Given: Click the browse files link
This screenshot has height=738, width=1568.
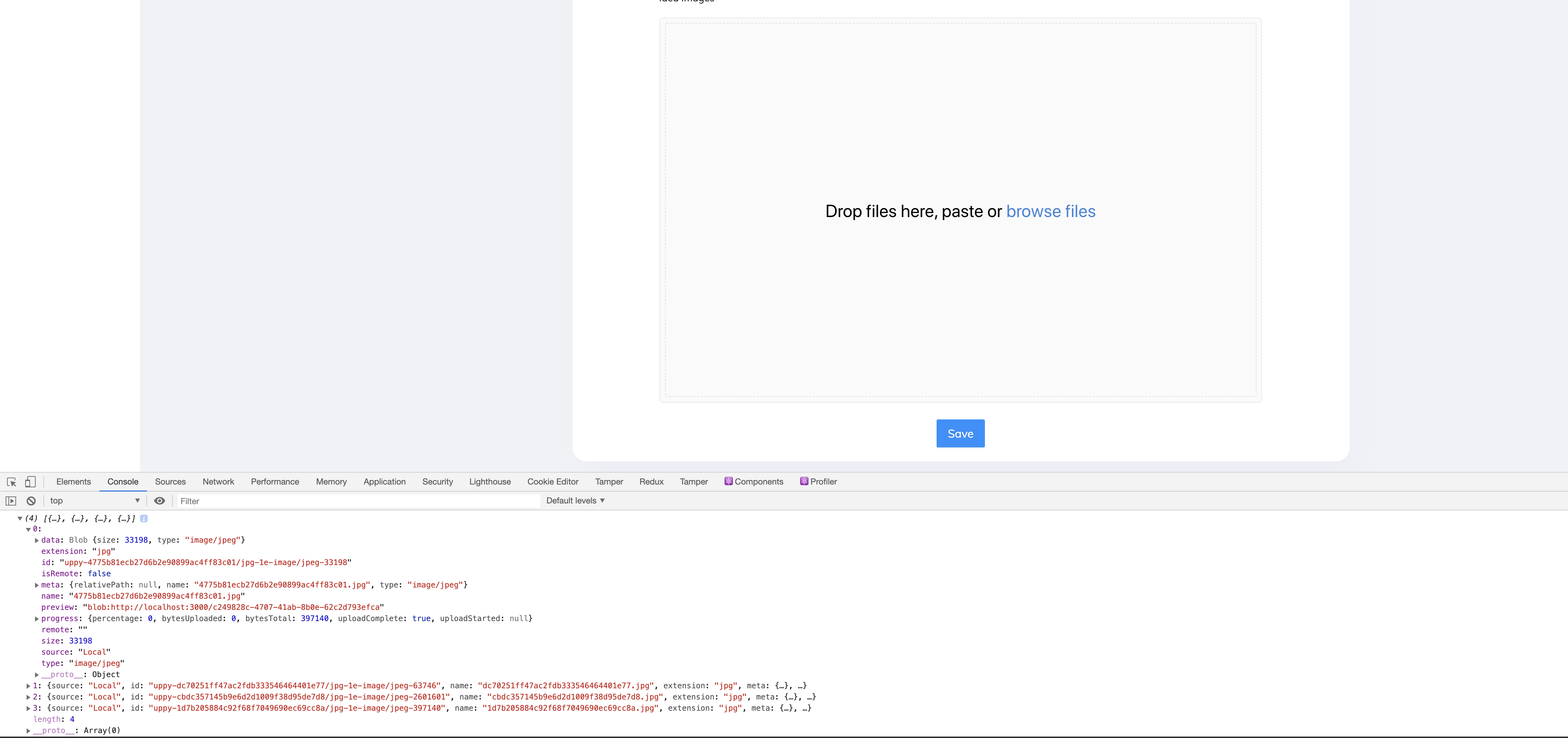Looking at the screenshot, I should pyautogui.click(x=1050, y=211).
